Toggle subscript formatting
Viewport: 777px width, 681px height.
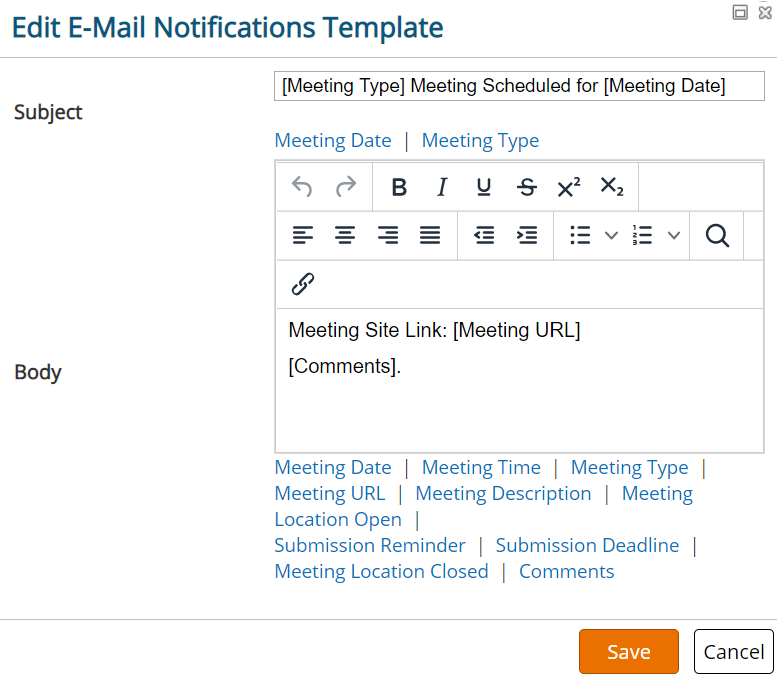[611, 187]
